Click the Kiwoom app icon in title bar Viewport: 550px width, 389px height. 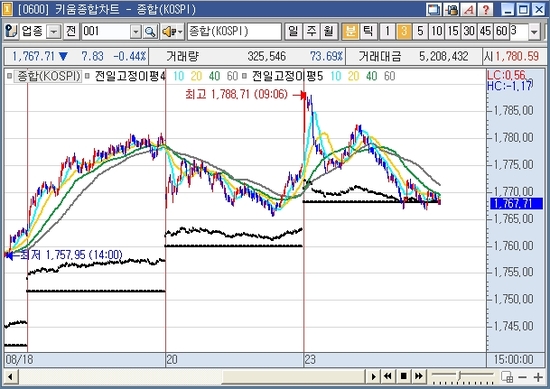(7, 9)
